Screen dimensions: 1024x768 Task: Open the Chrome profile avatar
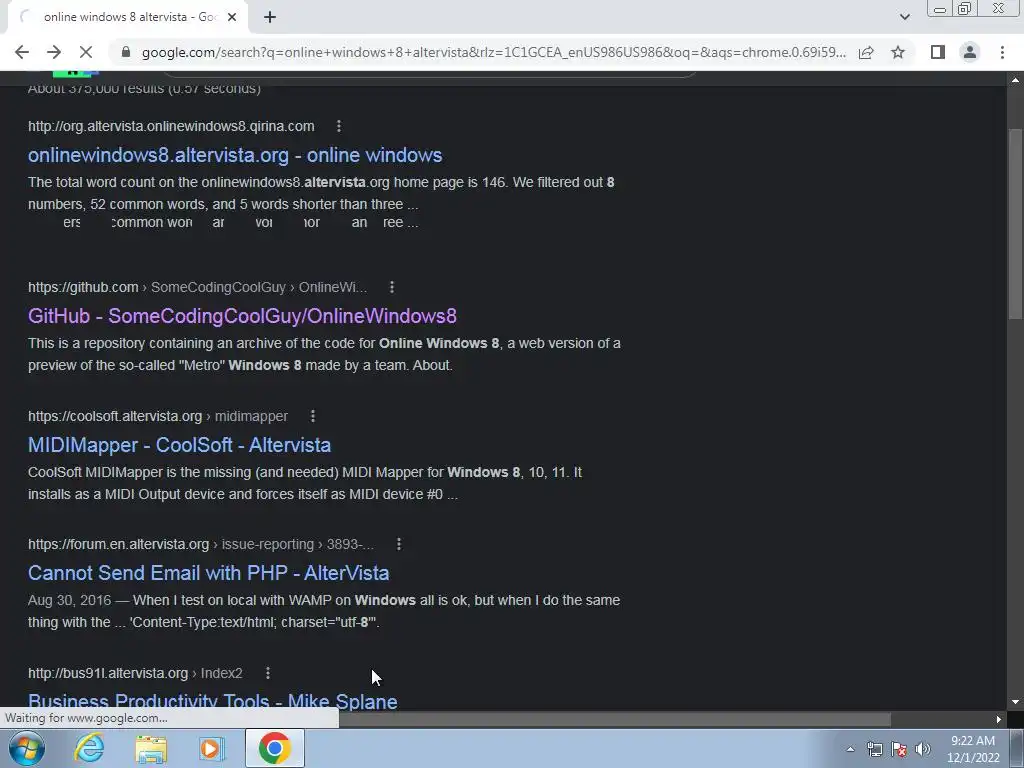970,52
